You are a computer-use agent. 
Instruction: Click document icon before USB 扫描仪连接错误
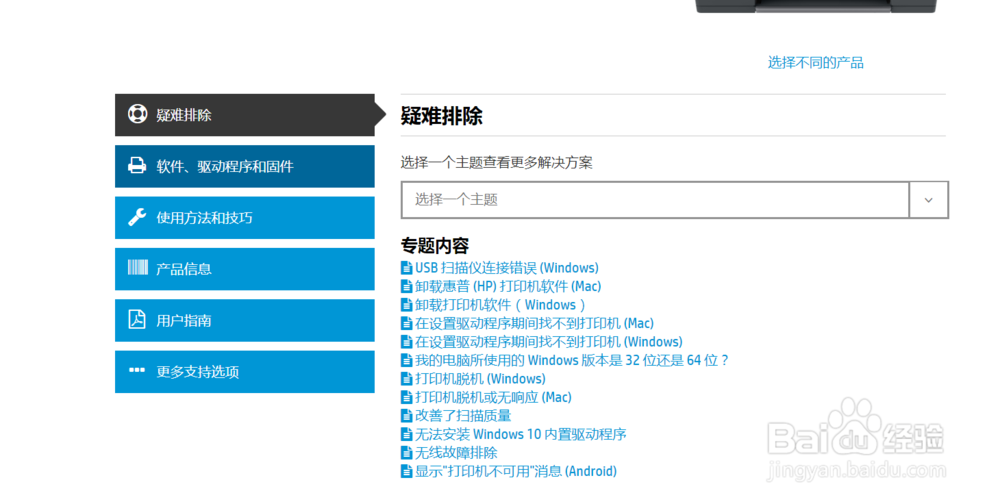[406, 268]
